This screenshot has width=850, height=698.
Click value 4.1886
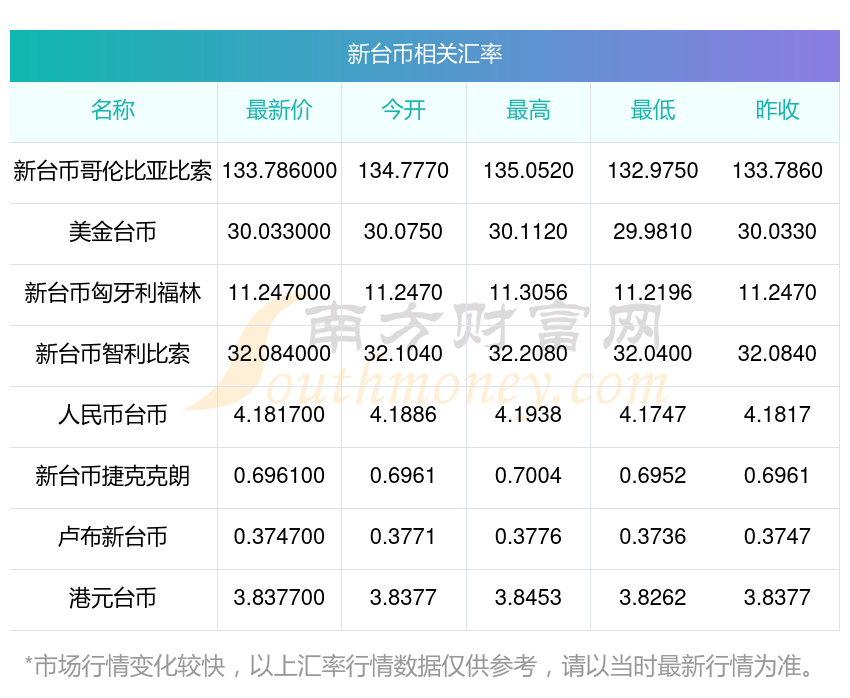tap(403, 415)
